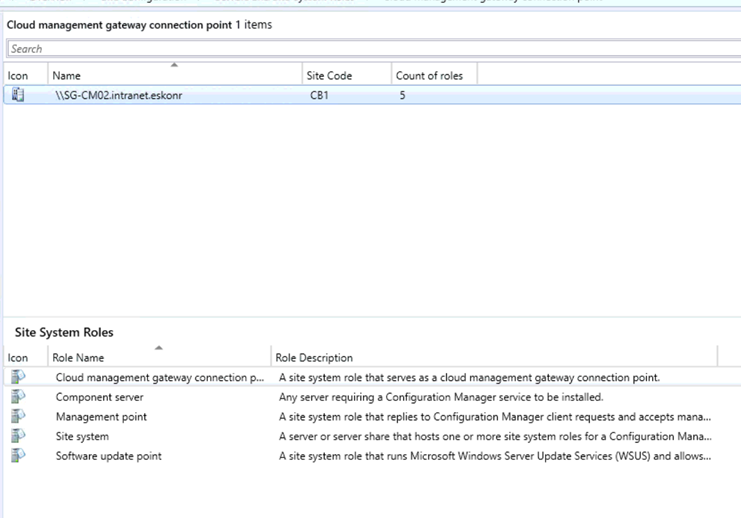The width and height of the screenshot is (741, 518).
Task: Select the \\SG-CM02.intranet.eskonr server row
Action: click(x=119, y=95)
